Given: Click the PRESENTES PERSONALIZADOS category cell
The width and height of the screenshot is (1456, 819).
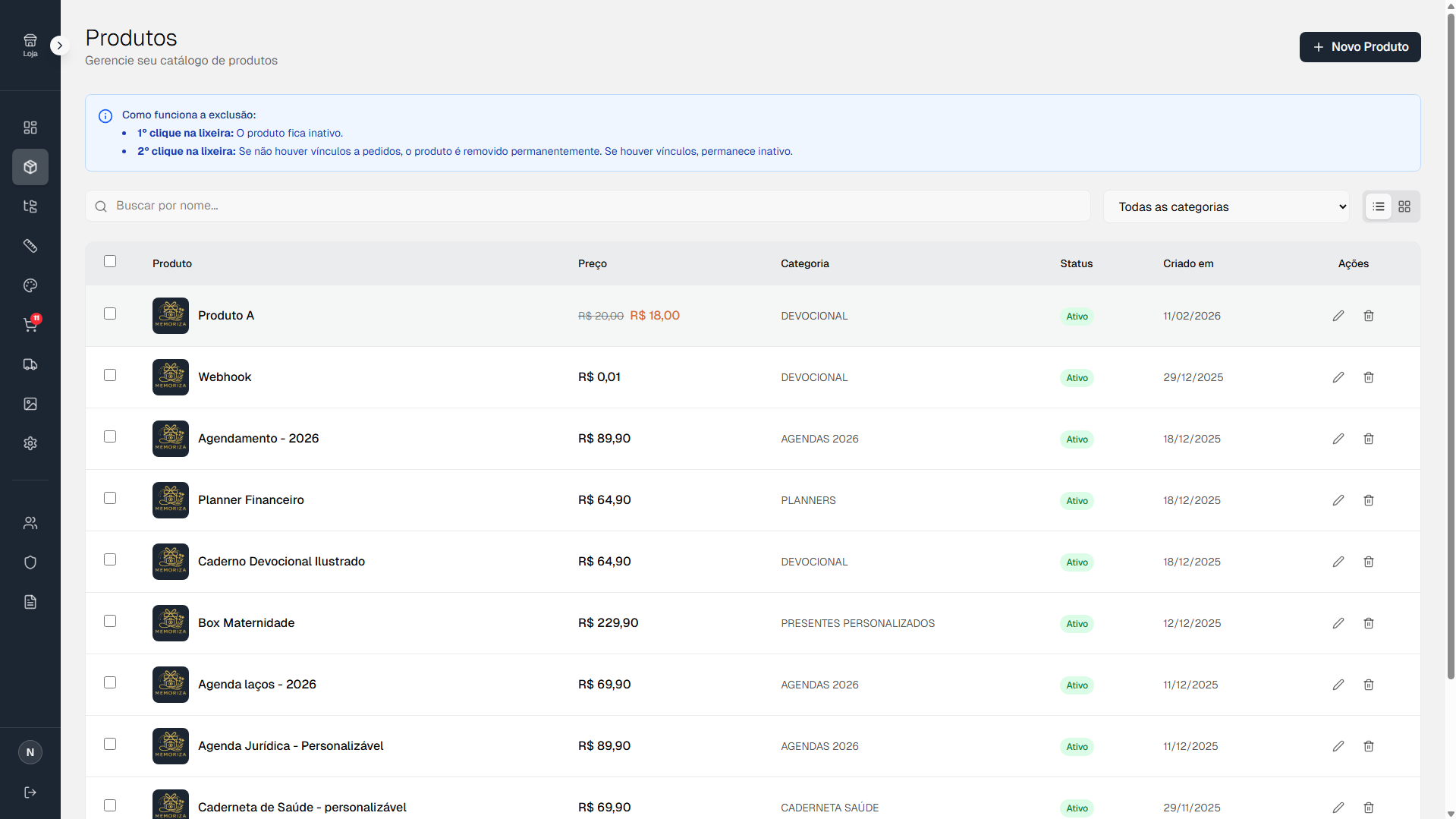Looking at the screenshot, I should [x=858, y=623].
